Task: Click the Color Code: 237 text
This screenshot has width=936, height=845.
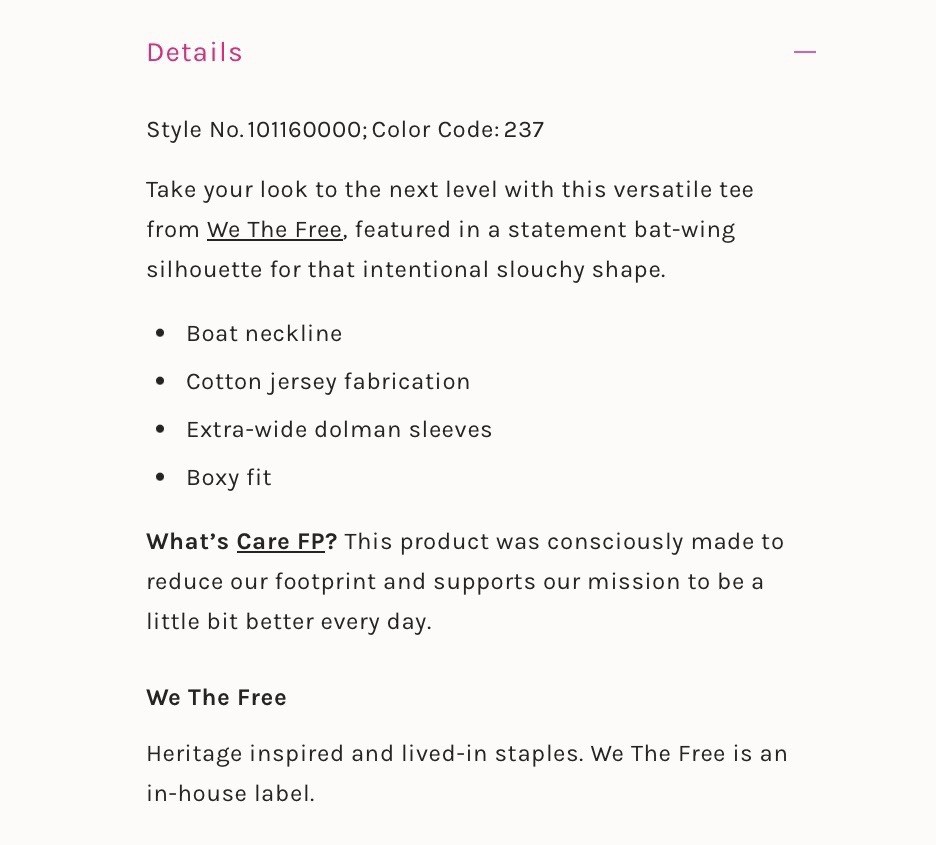Action: [x=458, y=130]
